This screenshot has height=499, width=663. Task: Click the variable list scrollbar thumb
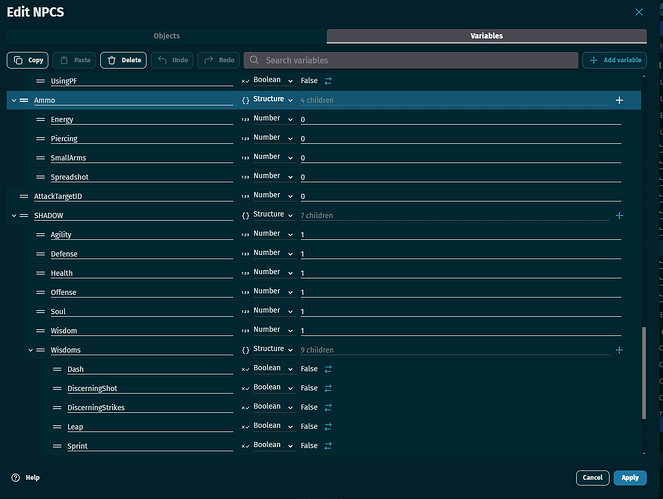(644, 373)
